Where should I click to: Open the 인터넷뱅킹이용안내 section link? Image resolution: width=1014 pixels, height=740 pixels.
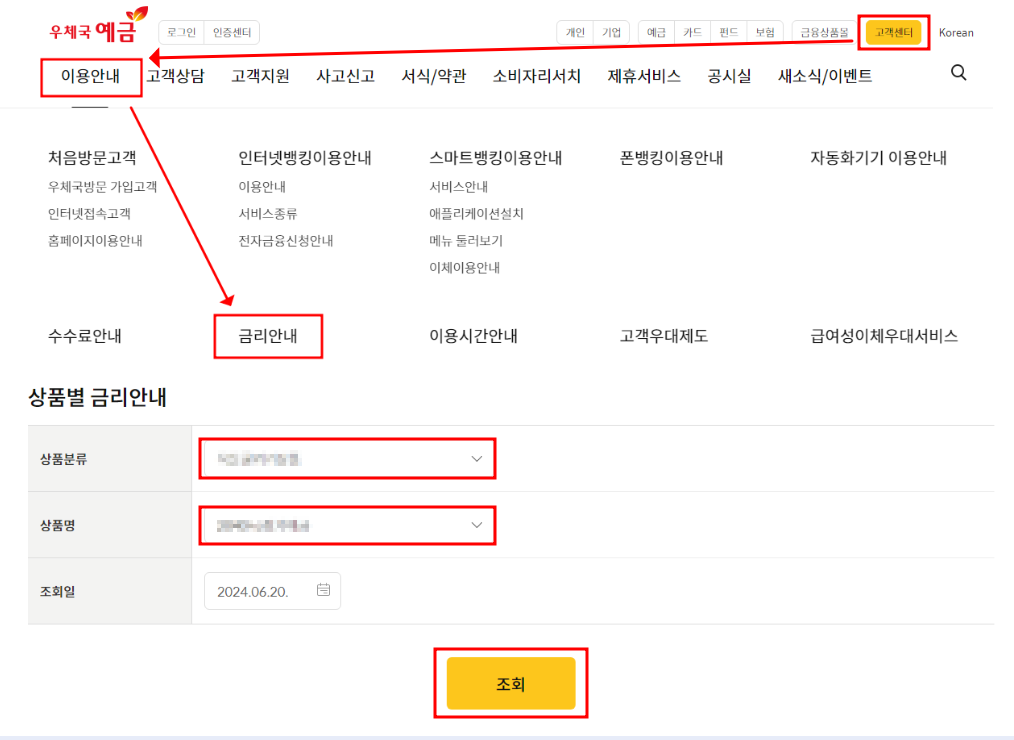coord(306,157)
